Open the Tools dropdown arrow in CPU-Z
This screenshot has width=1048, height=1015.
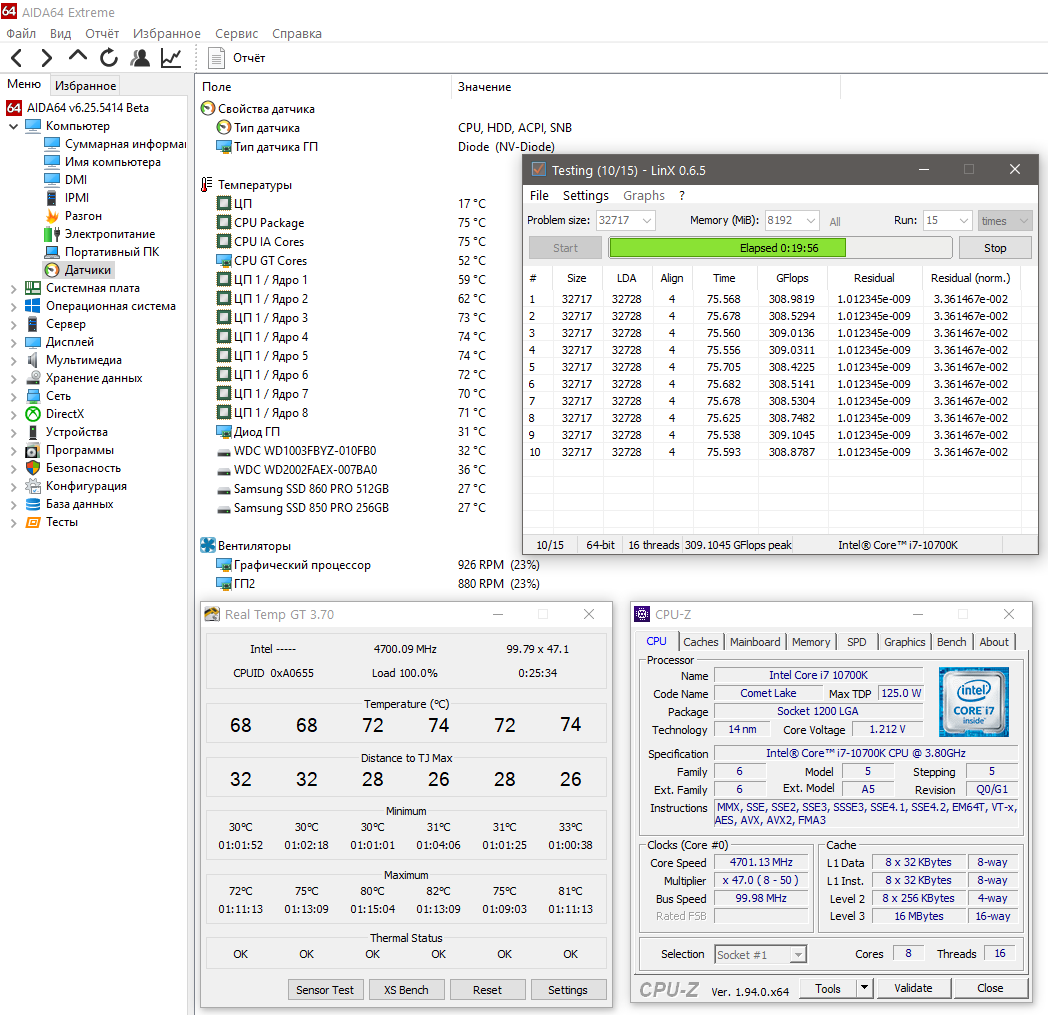(x=864, y=987)
